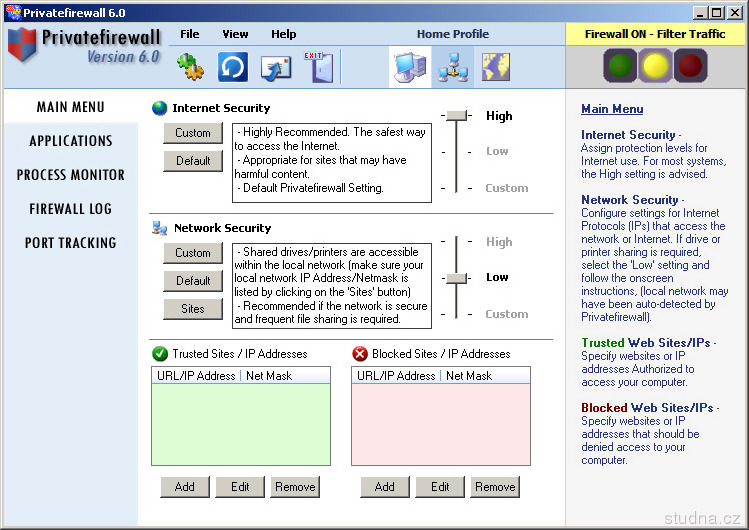Click the red Blocked Sites X icon
This screenshot has height=530, width=749.
pos(360,354)
